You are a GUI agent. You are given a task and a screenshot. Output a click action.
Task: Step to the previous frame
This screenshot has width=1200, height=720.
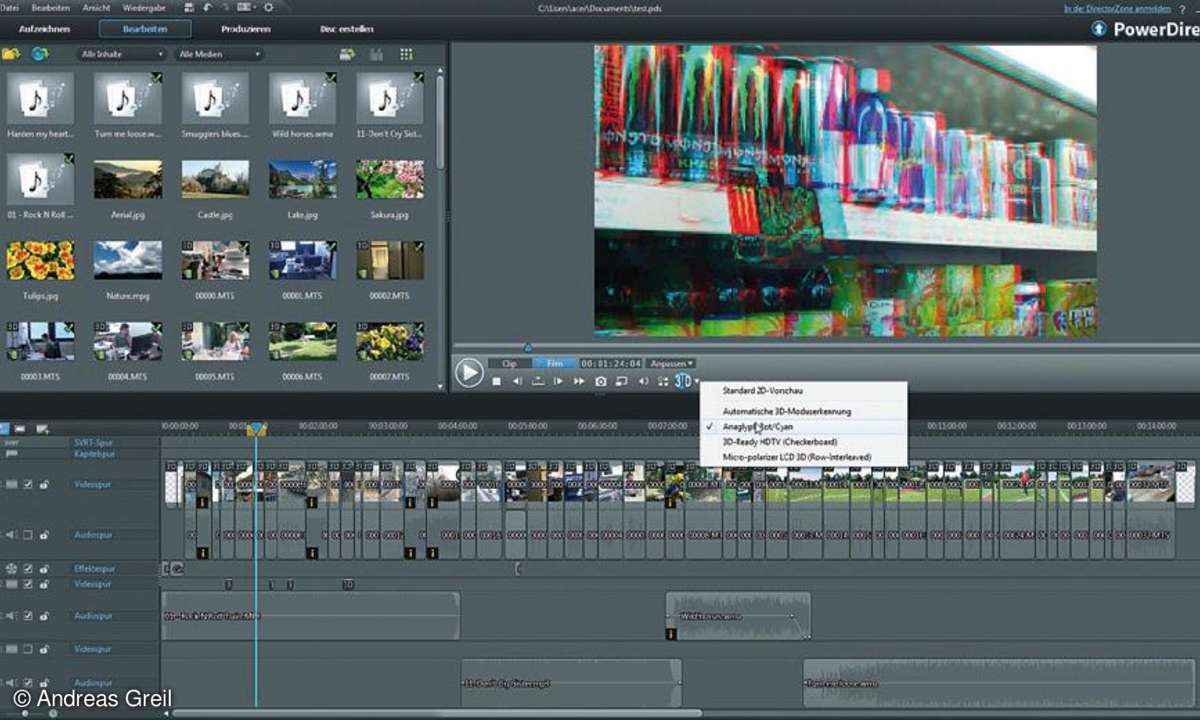(517, 381)
